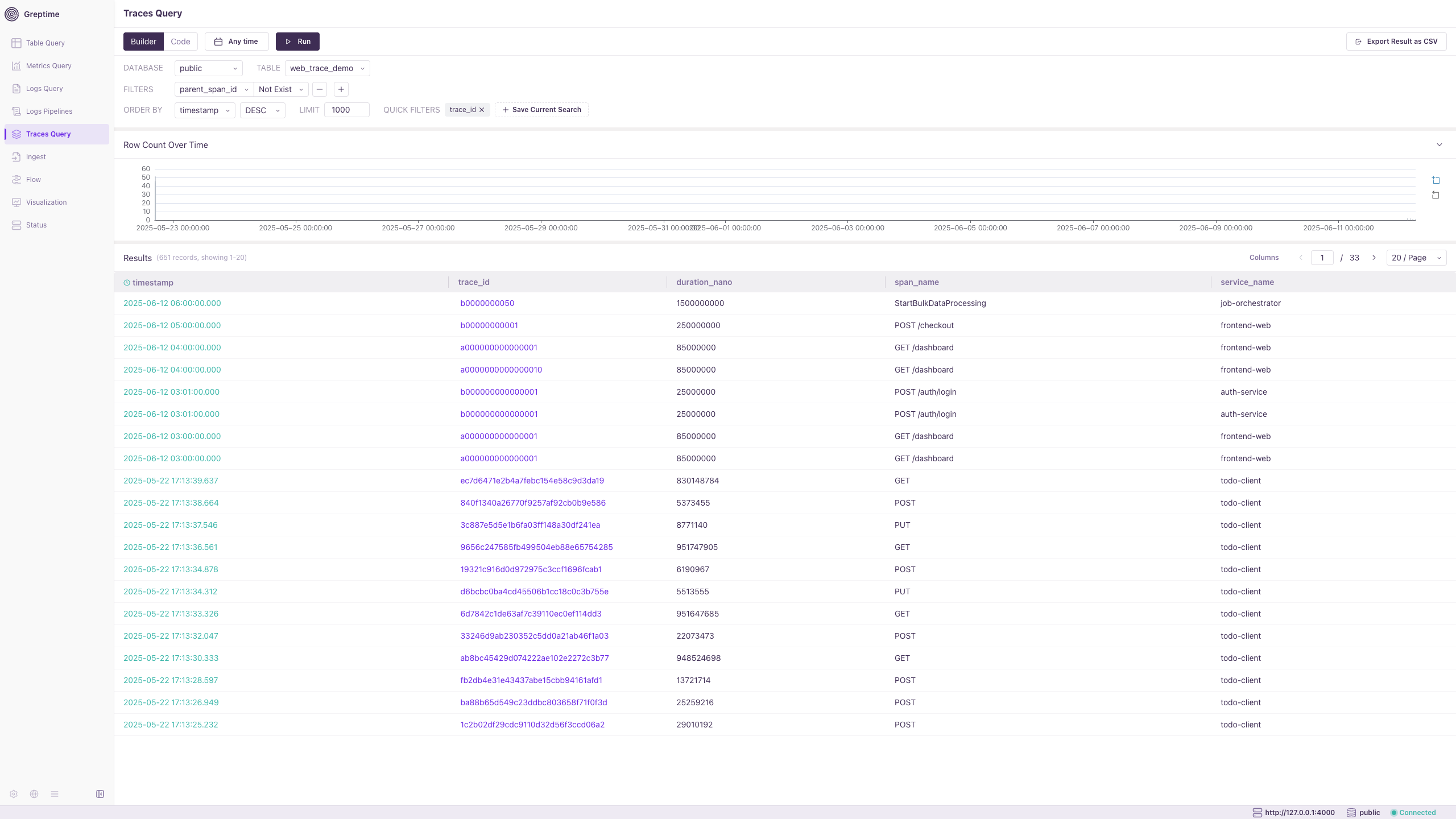The height and width of the screenshot is (819, 1456).
Task: Open trace 1c2b02df29cdc9110d32d56f3ccd06a2
Action: coord(532,725)
